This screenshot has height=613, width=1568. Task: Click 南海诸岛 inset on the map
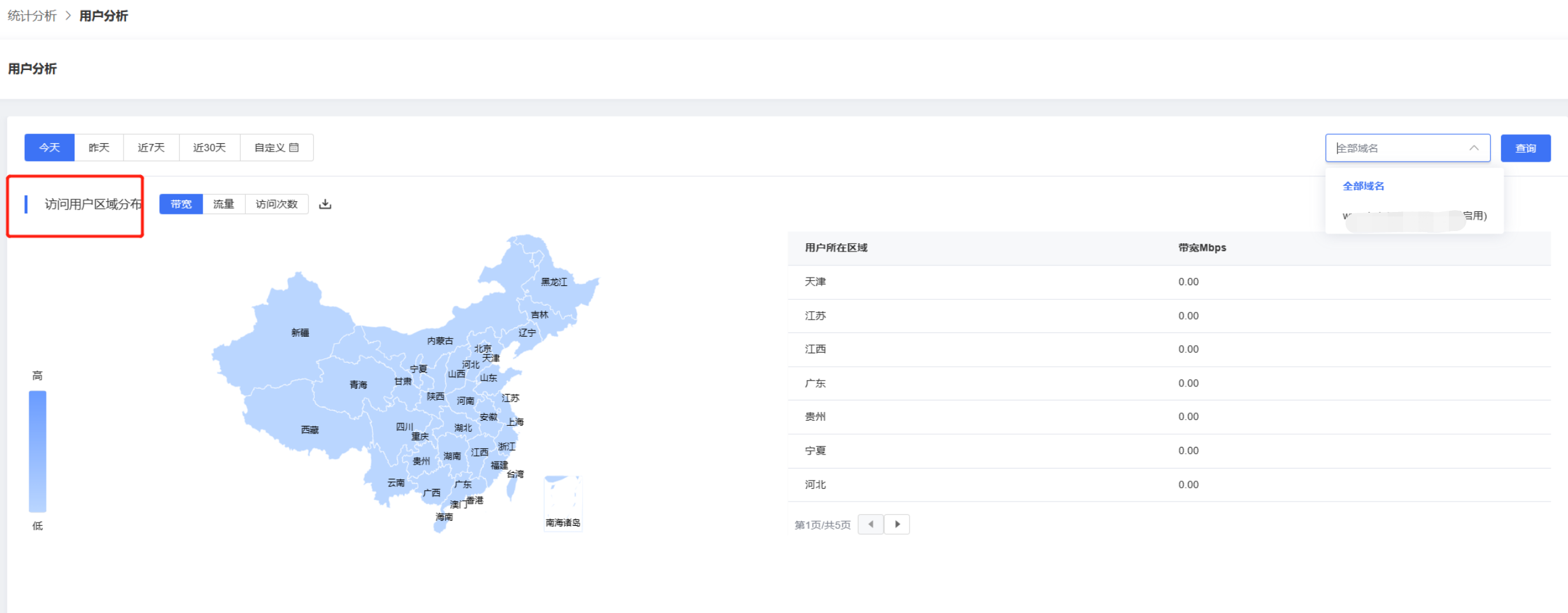click(x=563, y=503)
